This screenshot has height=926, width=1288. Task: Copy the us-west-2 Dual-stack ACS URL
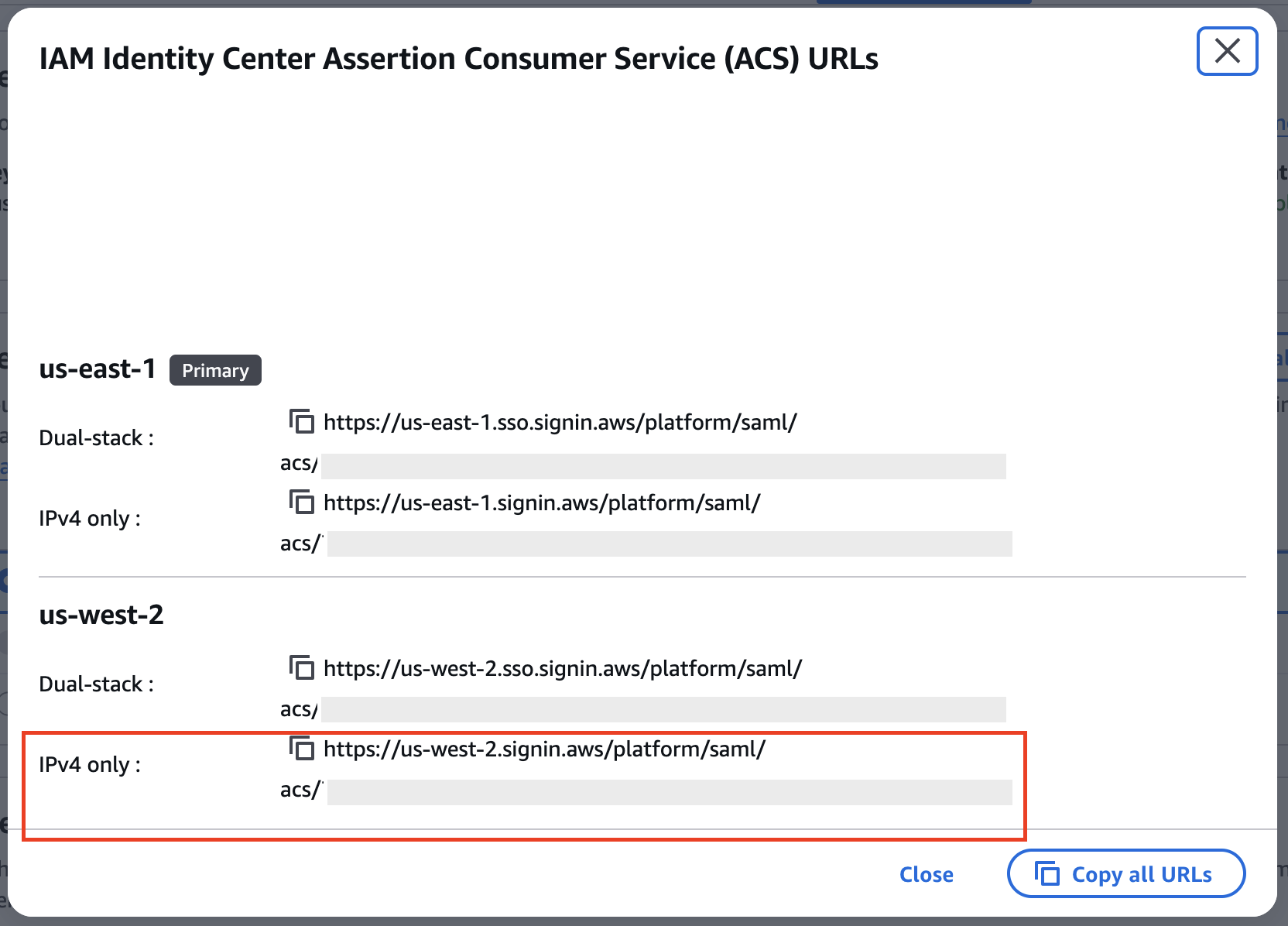[301, 668]
